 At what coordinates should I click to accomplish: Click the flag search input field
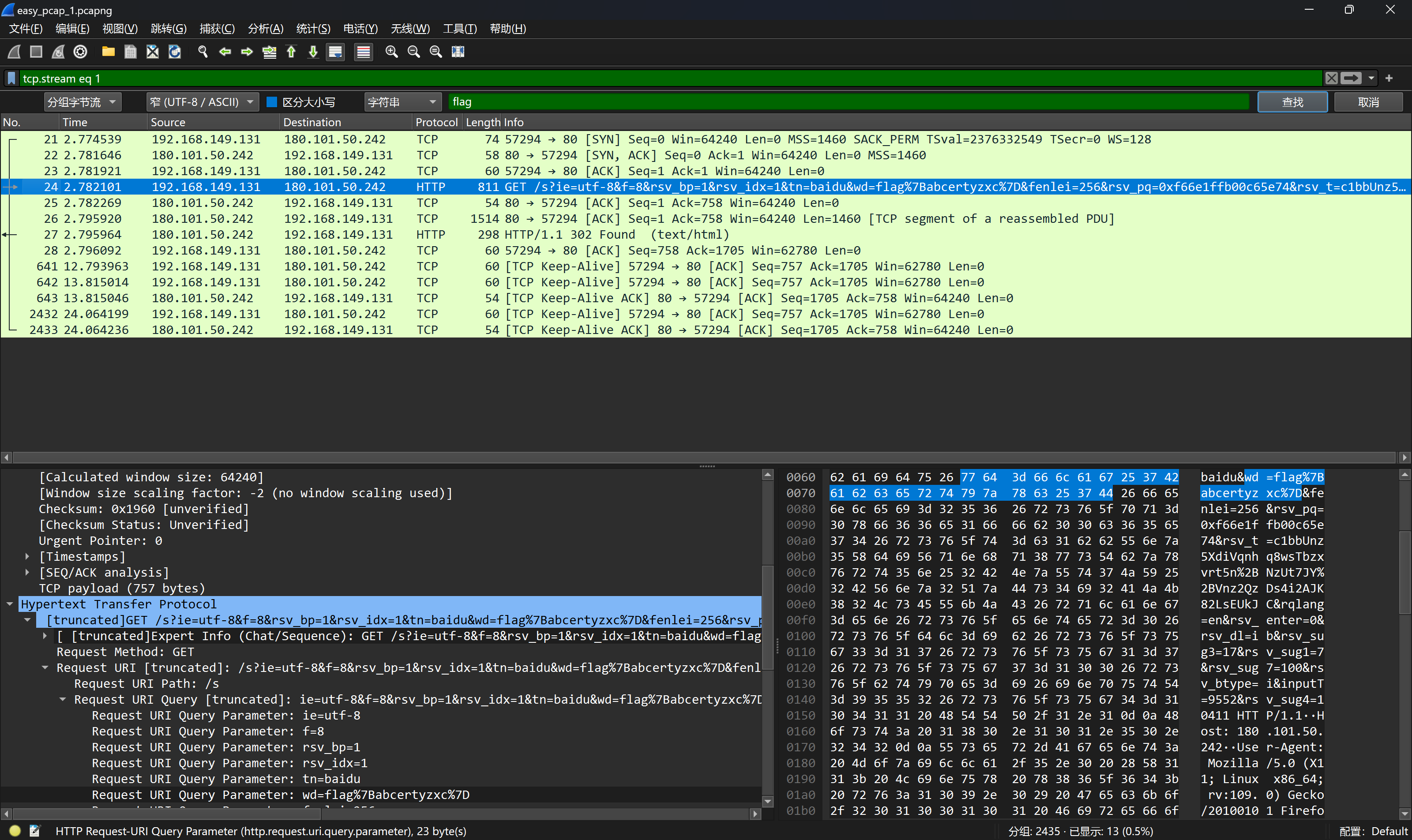click(849, 102)
